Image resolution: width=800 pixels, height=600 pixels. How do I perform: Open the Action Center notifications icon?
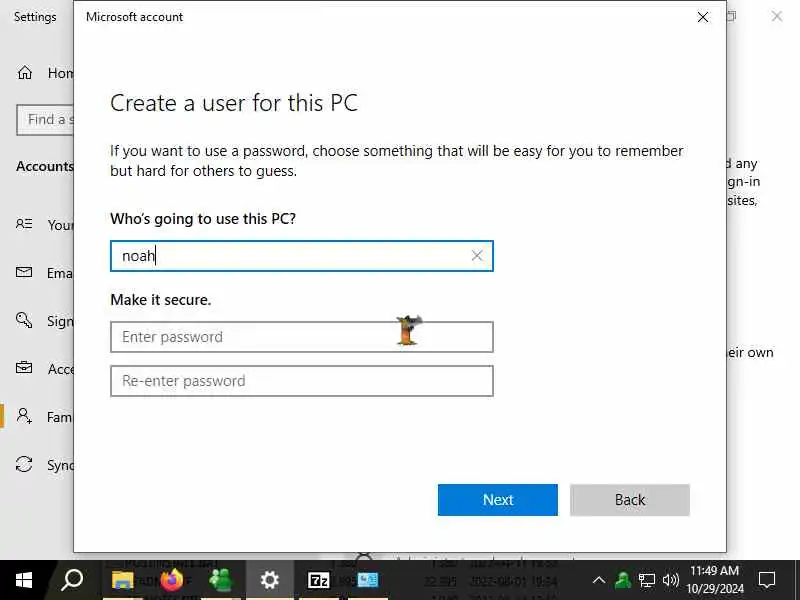767,580
